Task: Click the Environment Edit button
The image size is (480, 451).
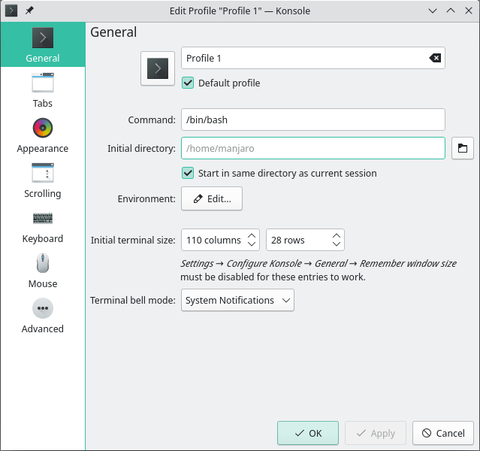Action: 212,199
